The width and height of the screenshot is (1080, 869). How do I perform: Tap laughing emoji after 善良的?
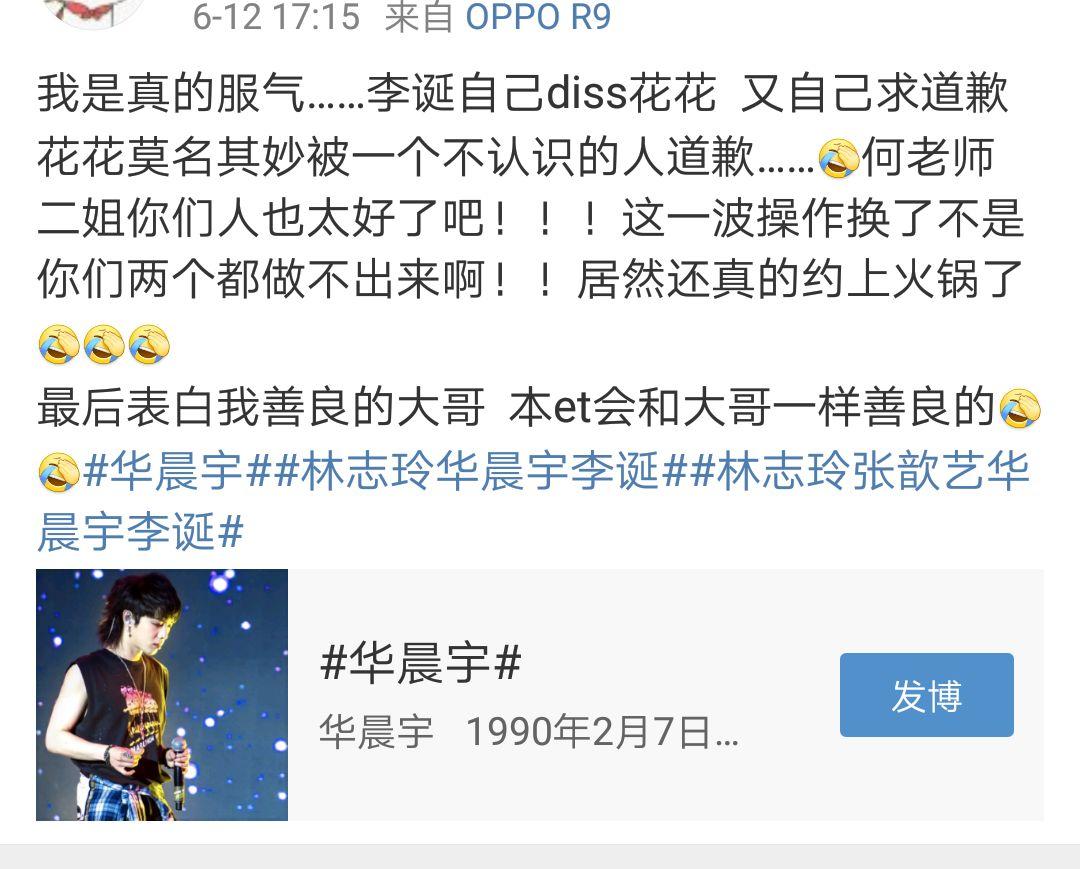click(x=1020, y=408)
